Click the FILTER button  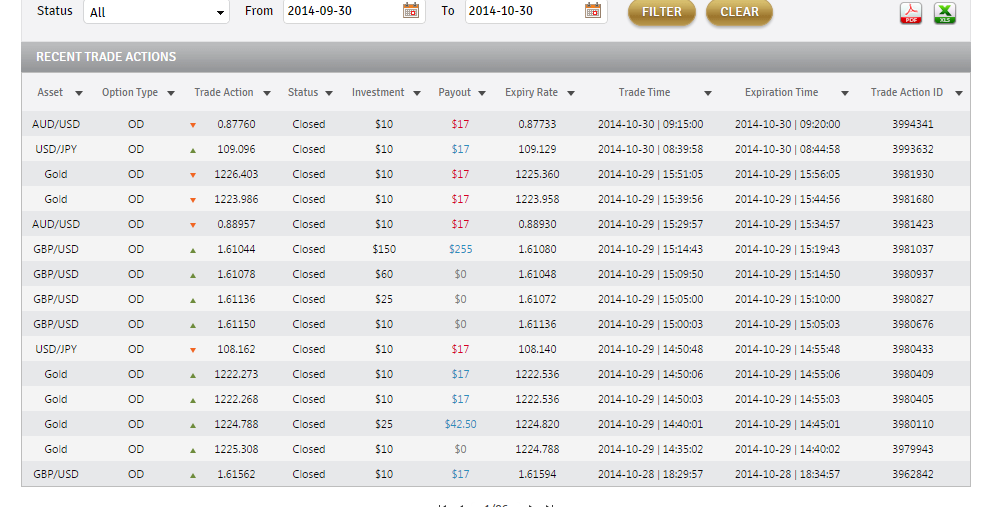661,12
